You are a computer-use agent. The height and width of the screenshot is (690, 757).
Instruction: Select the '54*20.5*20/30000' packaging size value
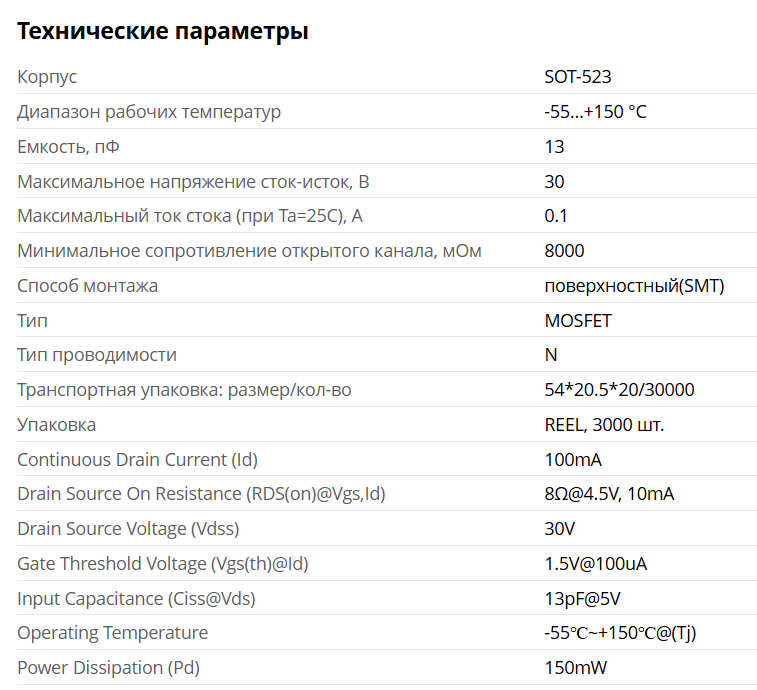(x=619, y=390)
